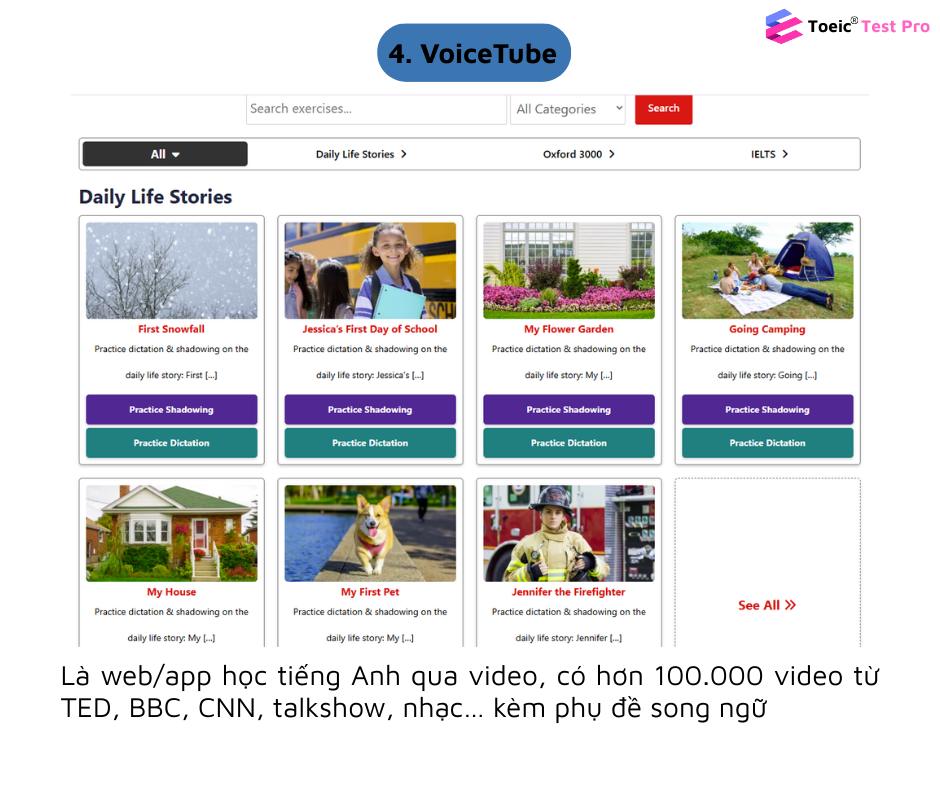940x788 pixels.
Task: Click the My First Pet title link
Action: tap(370, 592)
